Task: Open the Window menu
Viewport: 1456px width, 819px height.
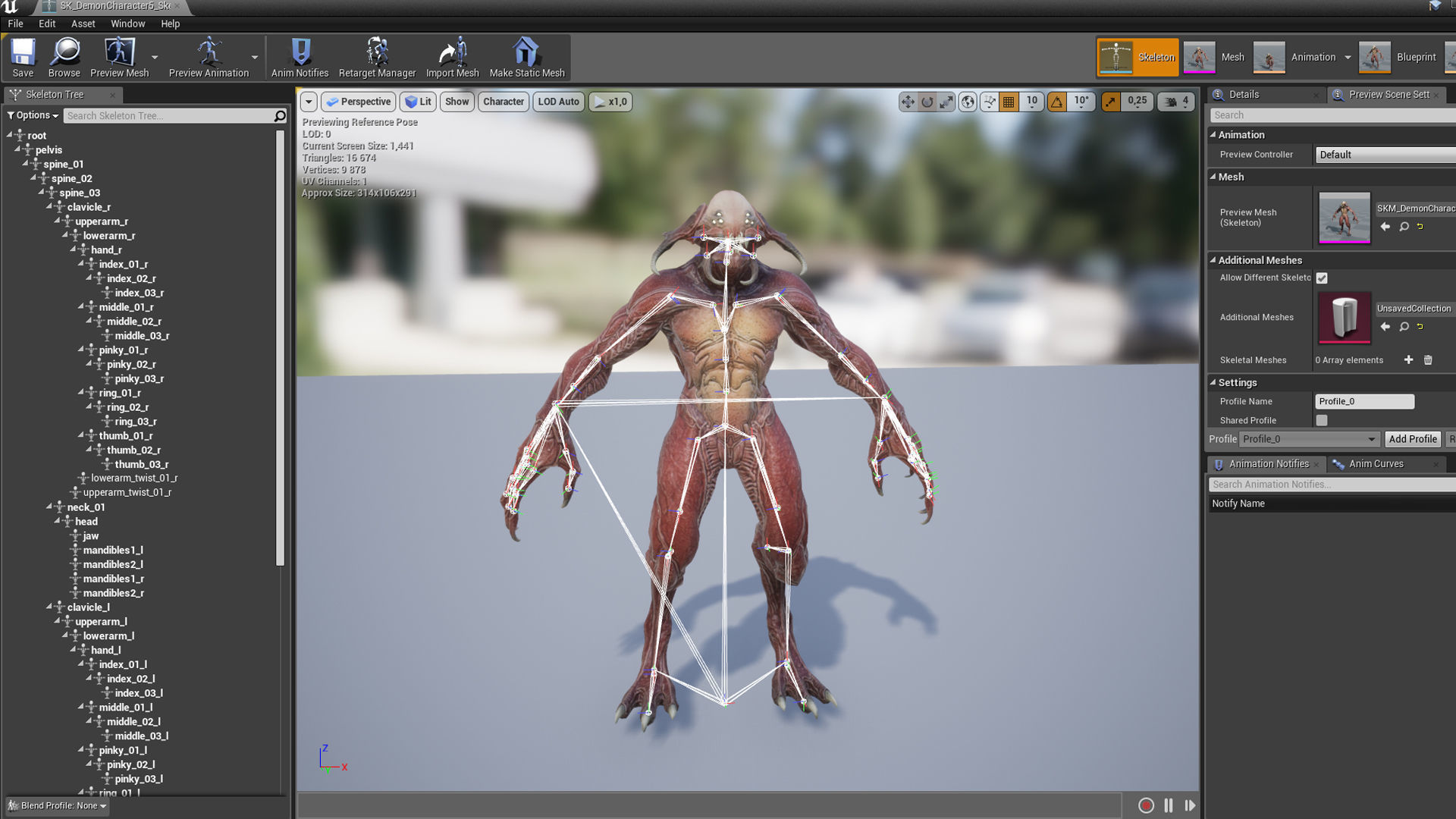Action: click(x=127, y=24)
